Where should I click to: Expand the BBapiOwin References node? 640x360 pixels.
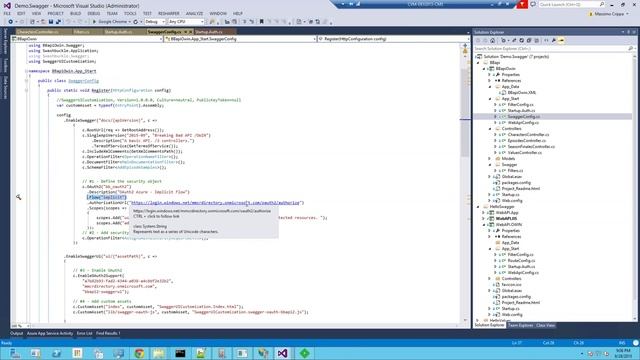[x=490, y=81]
